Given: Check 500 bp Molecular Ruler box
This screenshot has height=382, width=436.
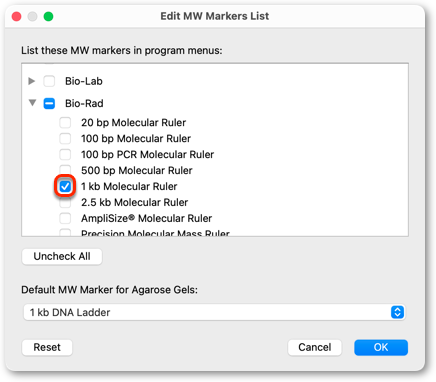Looking at the screenshot, I should pos(65,169).
